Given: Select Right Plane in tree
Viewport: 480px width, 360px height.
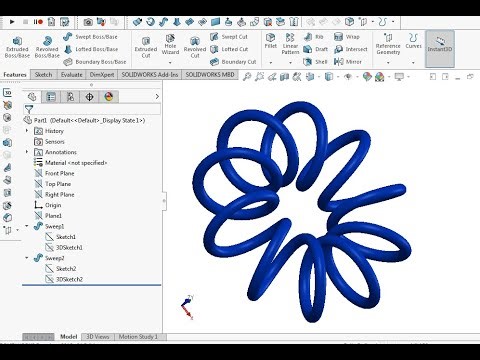Looking at the screenshot, I should [54, 194].
